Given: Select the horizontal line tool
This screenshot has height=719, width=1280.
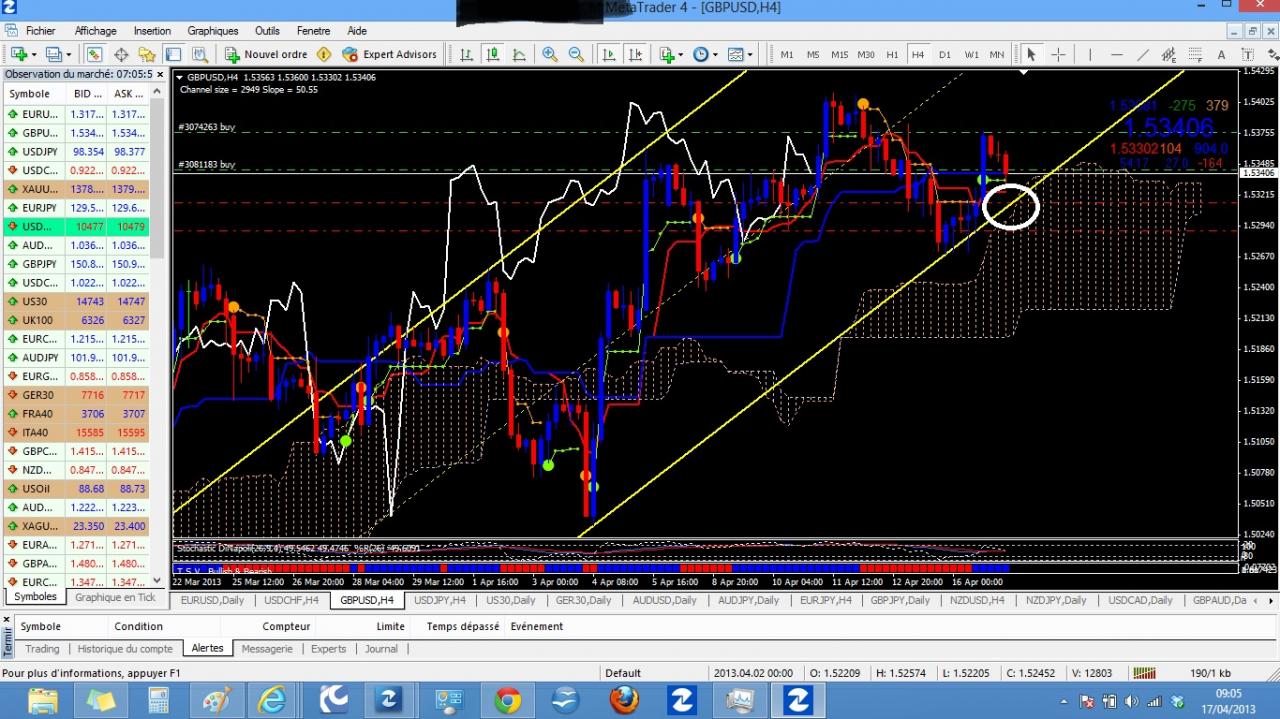Looking at the screenshot, I should coord(1116,54).
